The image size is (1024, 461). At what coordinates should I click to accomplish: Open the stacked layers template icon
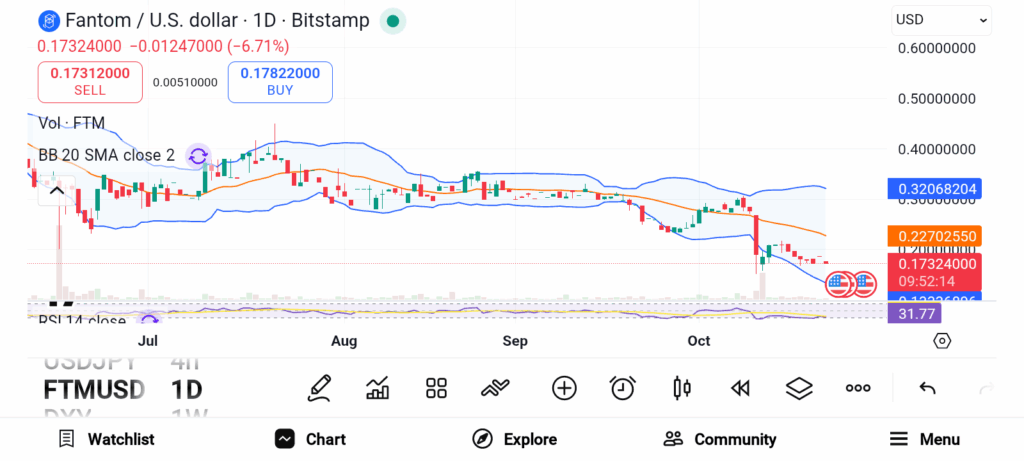[x=799, y=388]
